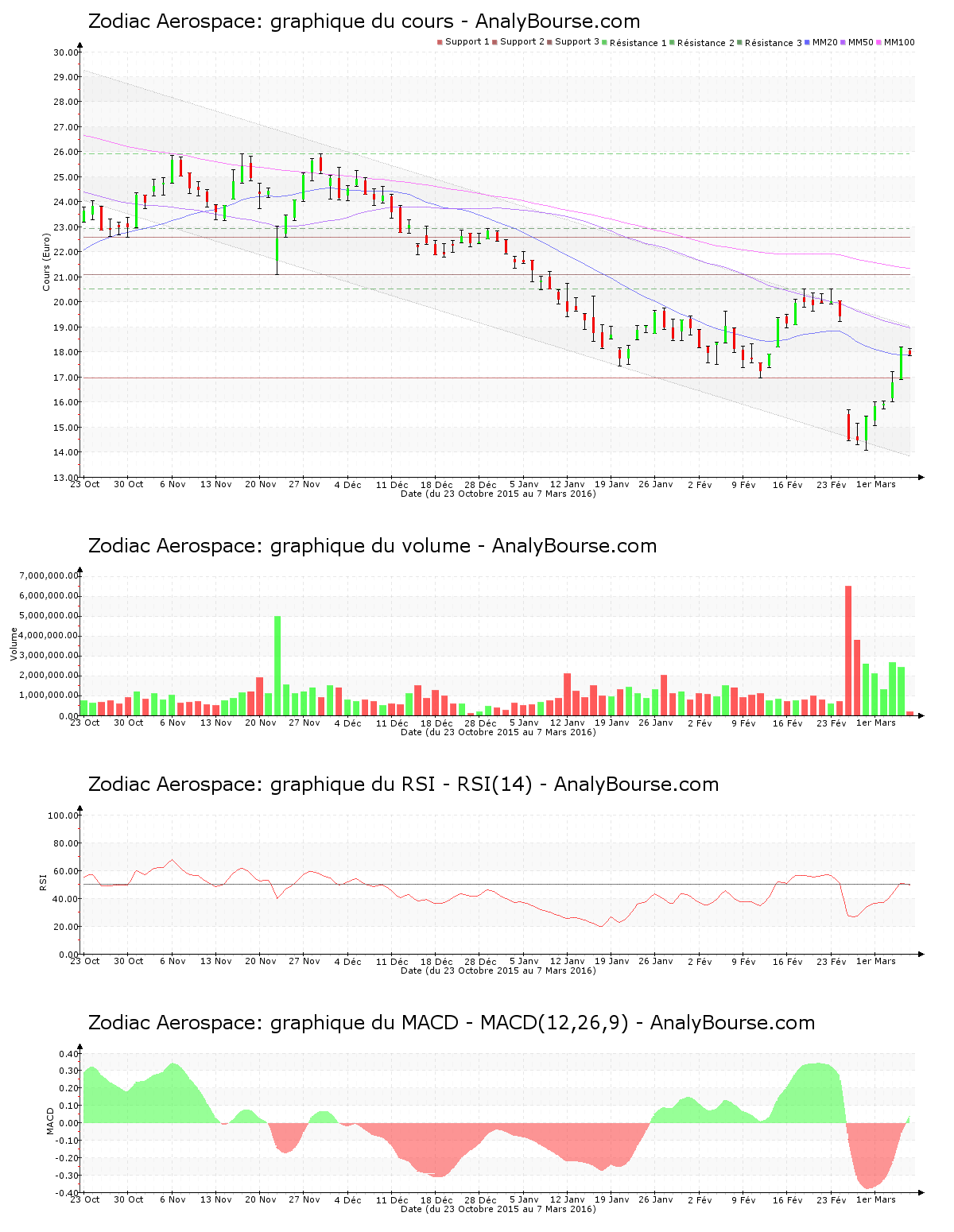Click the 13.00 value on price axis
Viewport: 954px width, 1232px height.
(66, 478)
